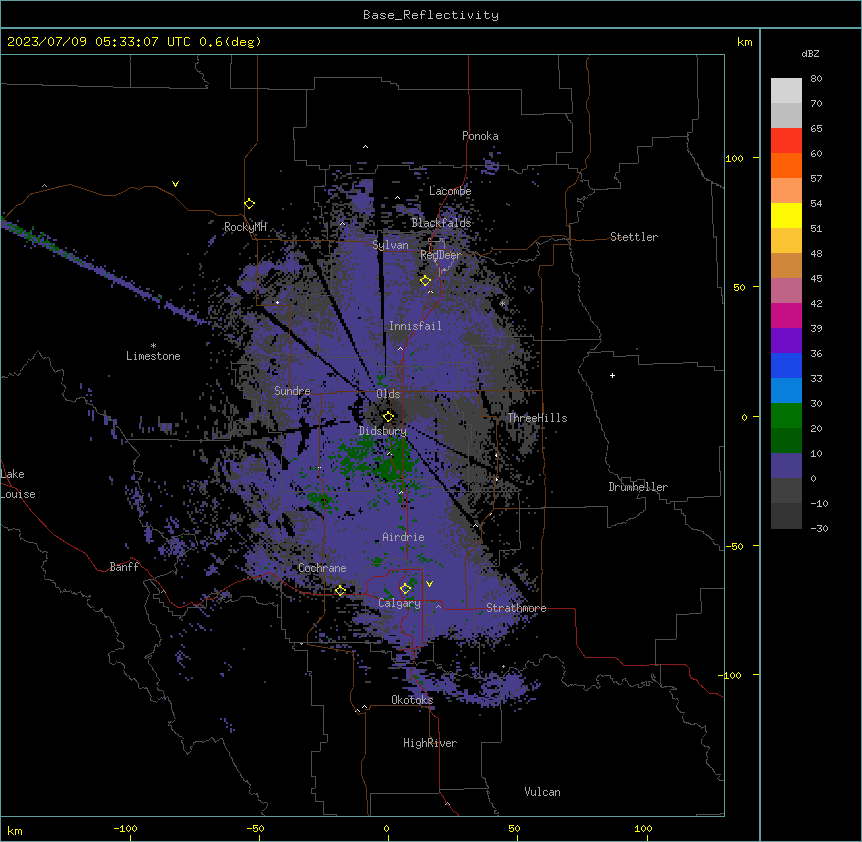Select the yellow 51-54 dBZ legend swatch
This screenshot has height=842, width=862.
[x=786, y=215]
